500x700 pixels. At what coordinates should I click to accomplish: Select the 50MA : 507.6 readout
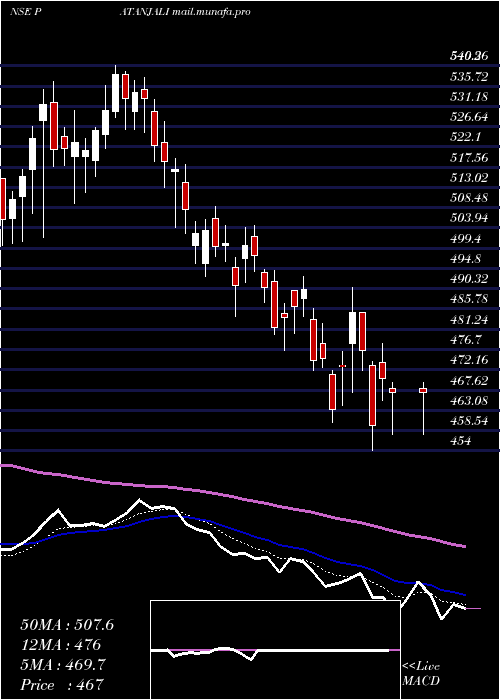tap(67, 625)
